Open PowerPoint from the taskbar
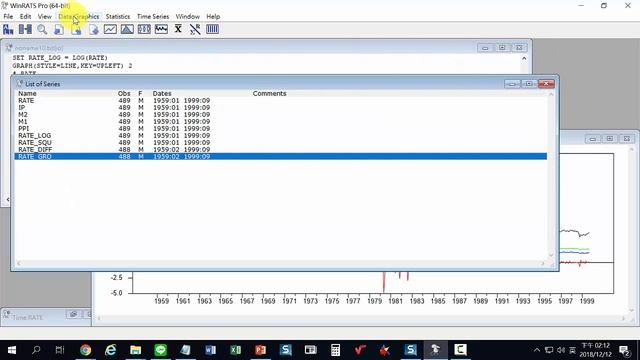The width and height of the screenshot is (640, 360). [260, 350]
